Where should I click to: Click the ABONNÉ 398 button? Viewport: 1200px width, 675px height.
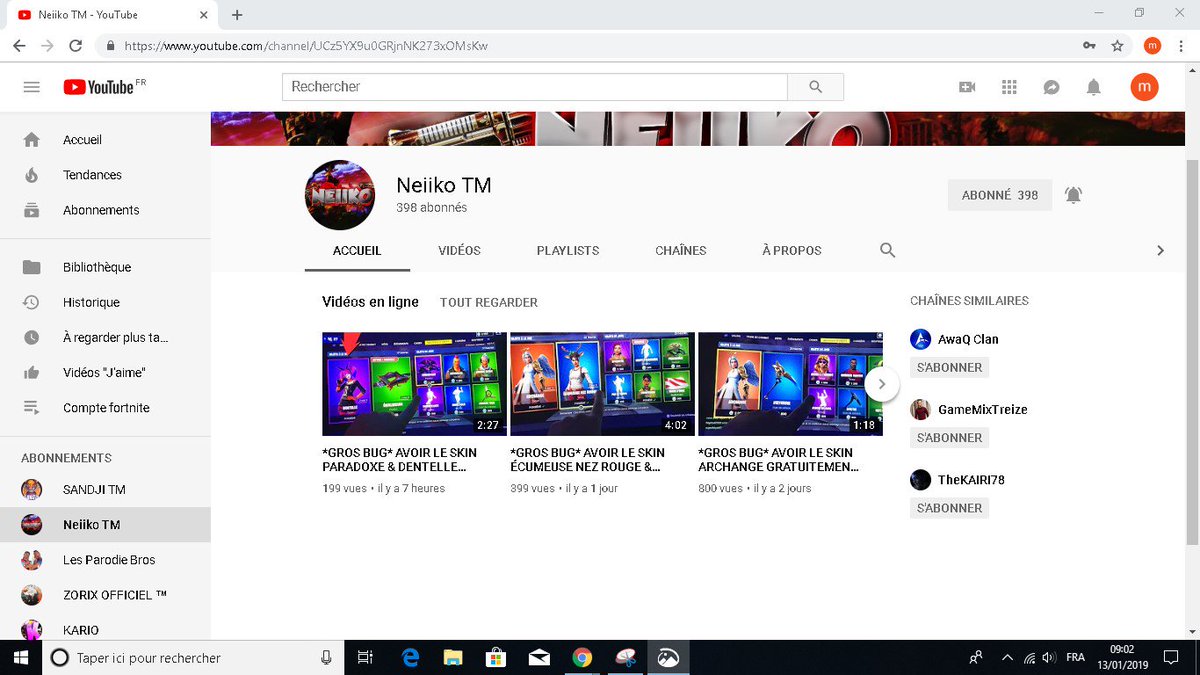click(x=1000, y=195)
